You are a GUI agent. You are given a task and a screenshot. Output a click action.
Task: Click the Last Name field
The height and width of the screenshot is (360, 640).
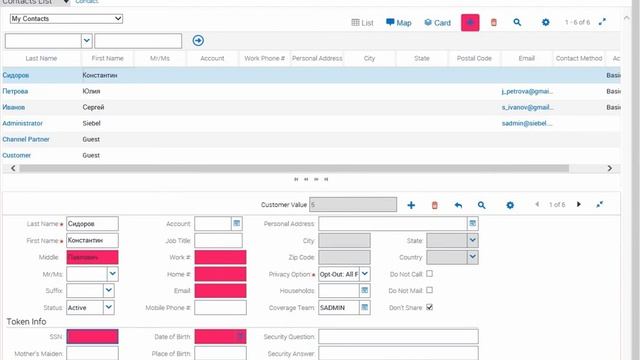tap(92, 224)
